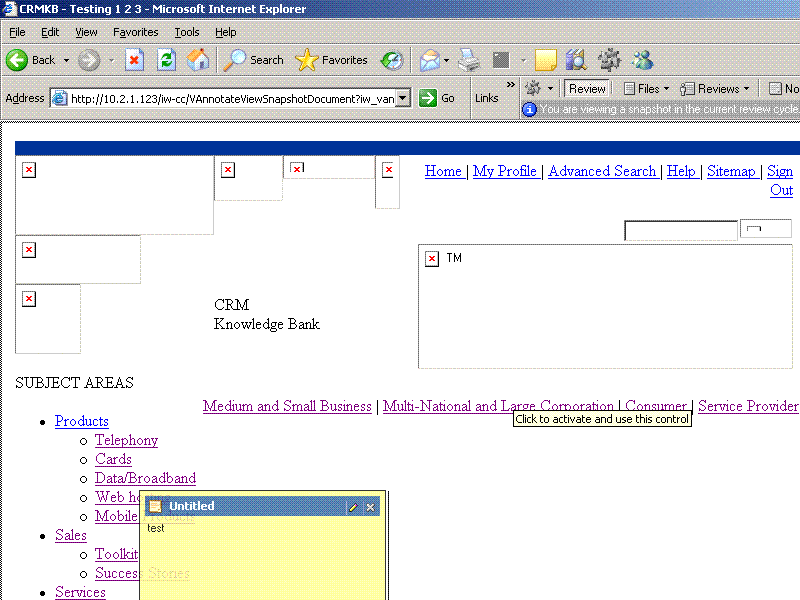Screen dimensions: 800x600
Task: Click the gear settings icon in main toolbar
Action: 609,60
